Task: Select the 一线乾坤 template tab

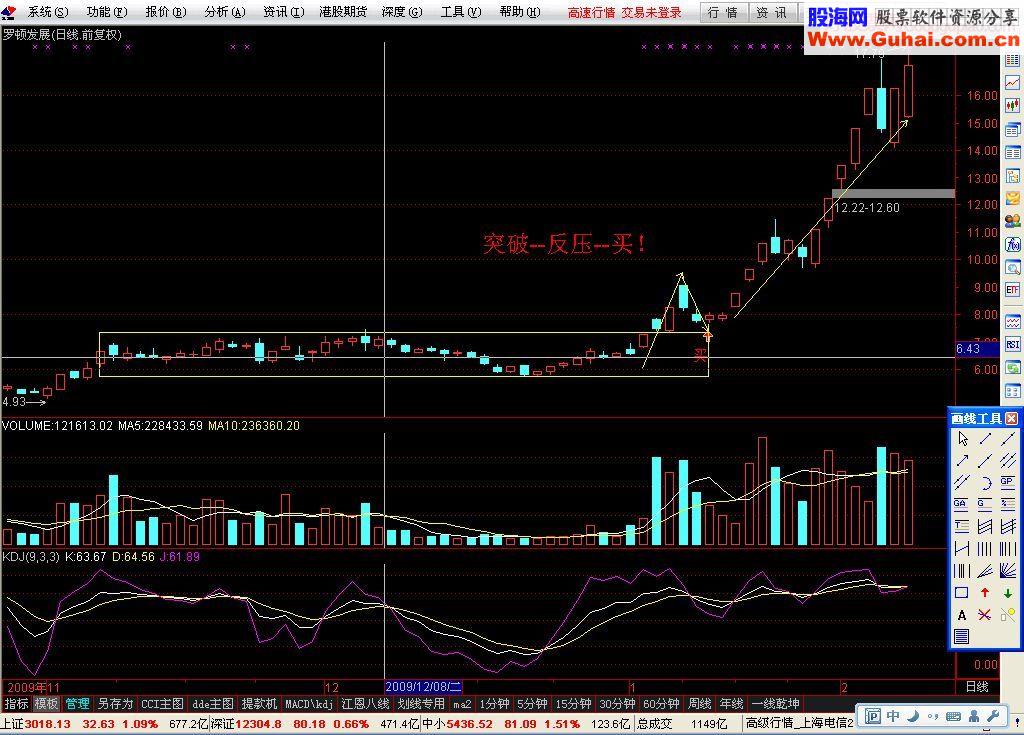Action: [775, 704]
